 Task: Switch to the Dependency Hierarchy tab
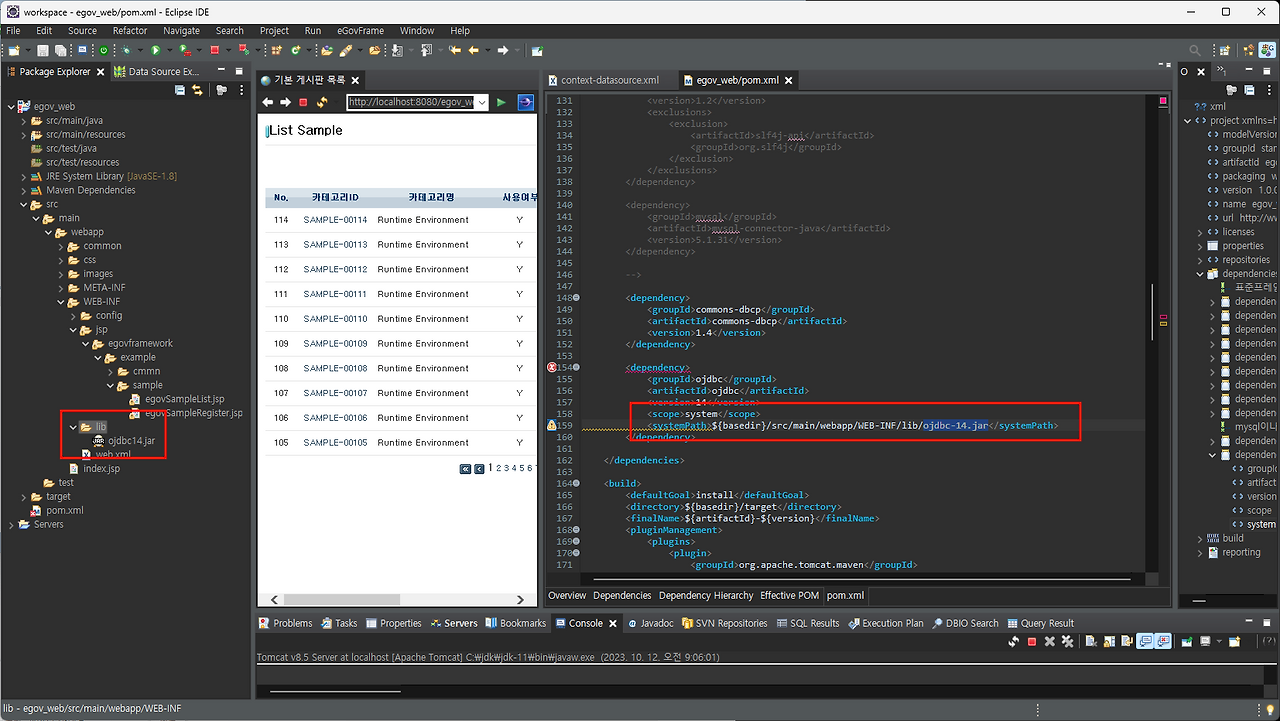(705, 595)
